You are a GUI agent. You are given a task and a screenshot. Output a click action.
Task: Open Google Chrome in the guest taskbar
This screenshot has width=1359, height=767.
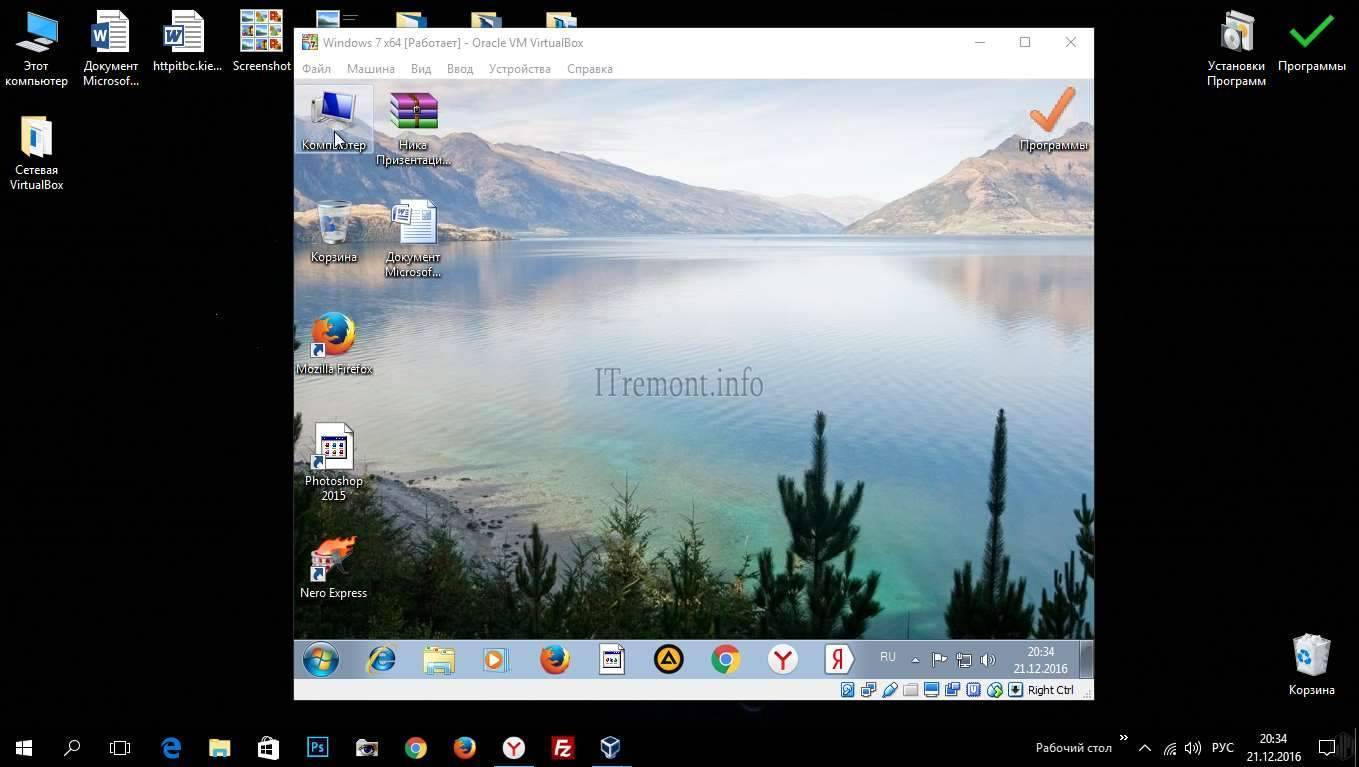(x=726, y=660)
